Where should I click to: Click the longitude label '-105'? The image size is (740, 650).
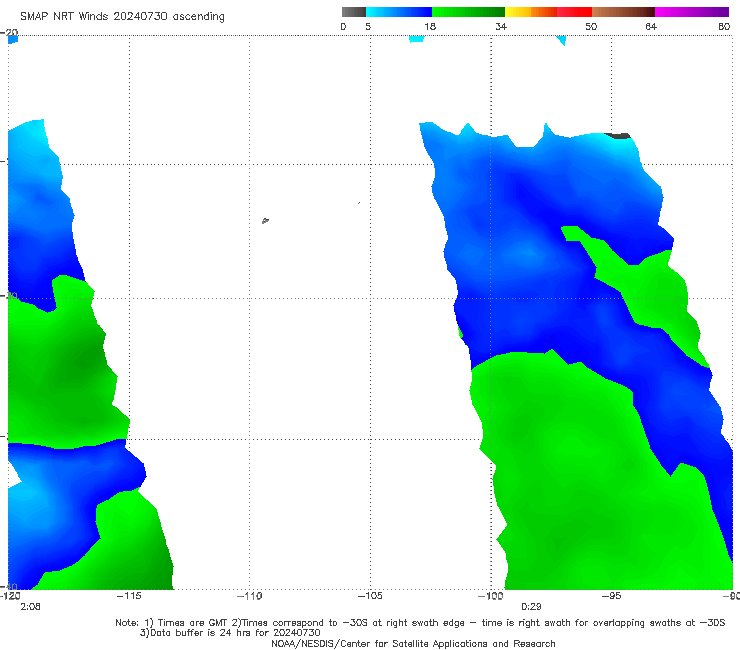[370, 596]
